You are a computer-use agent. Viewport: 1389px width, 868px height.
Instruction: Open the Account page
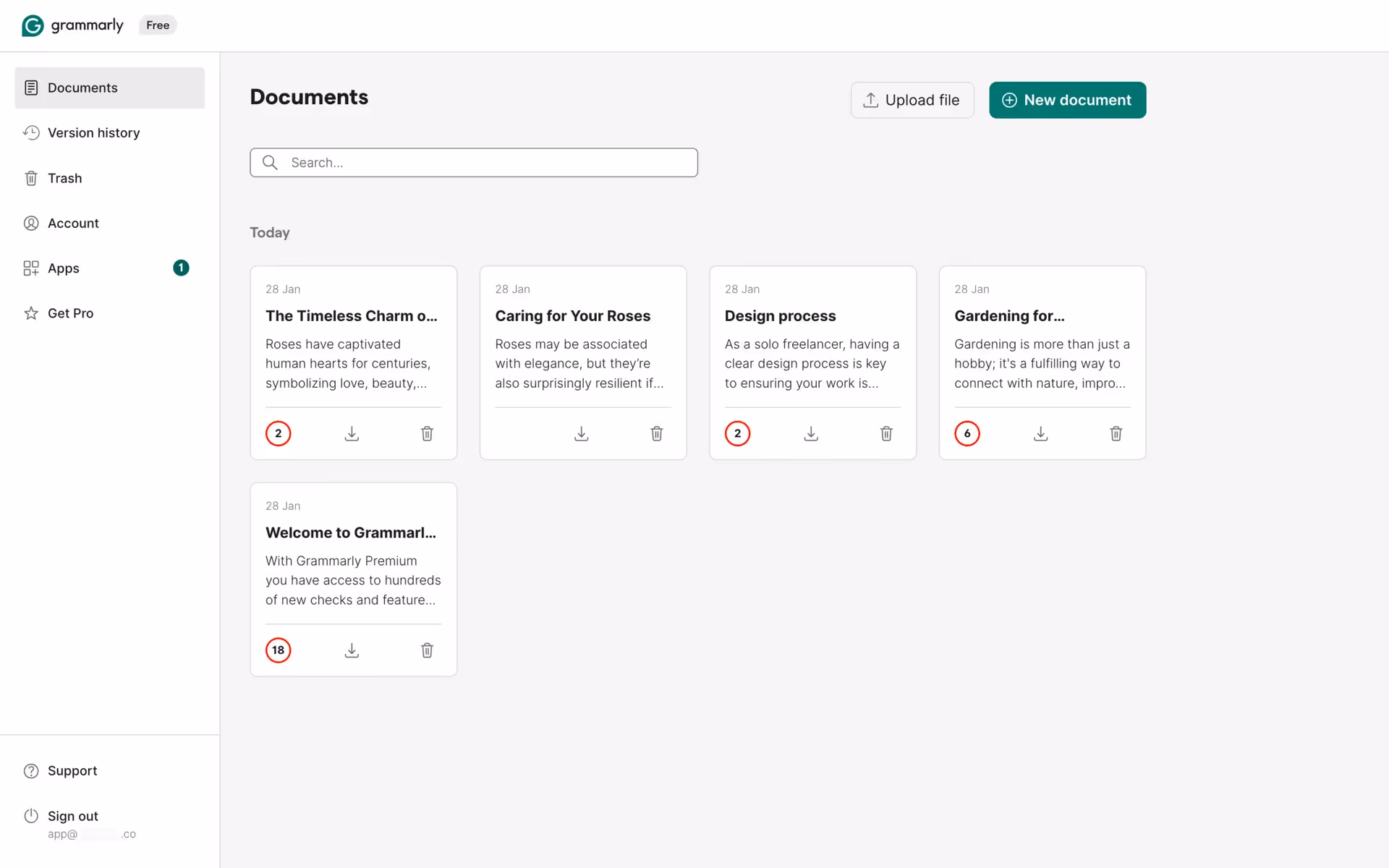[73, 224]
